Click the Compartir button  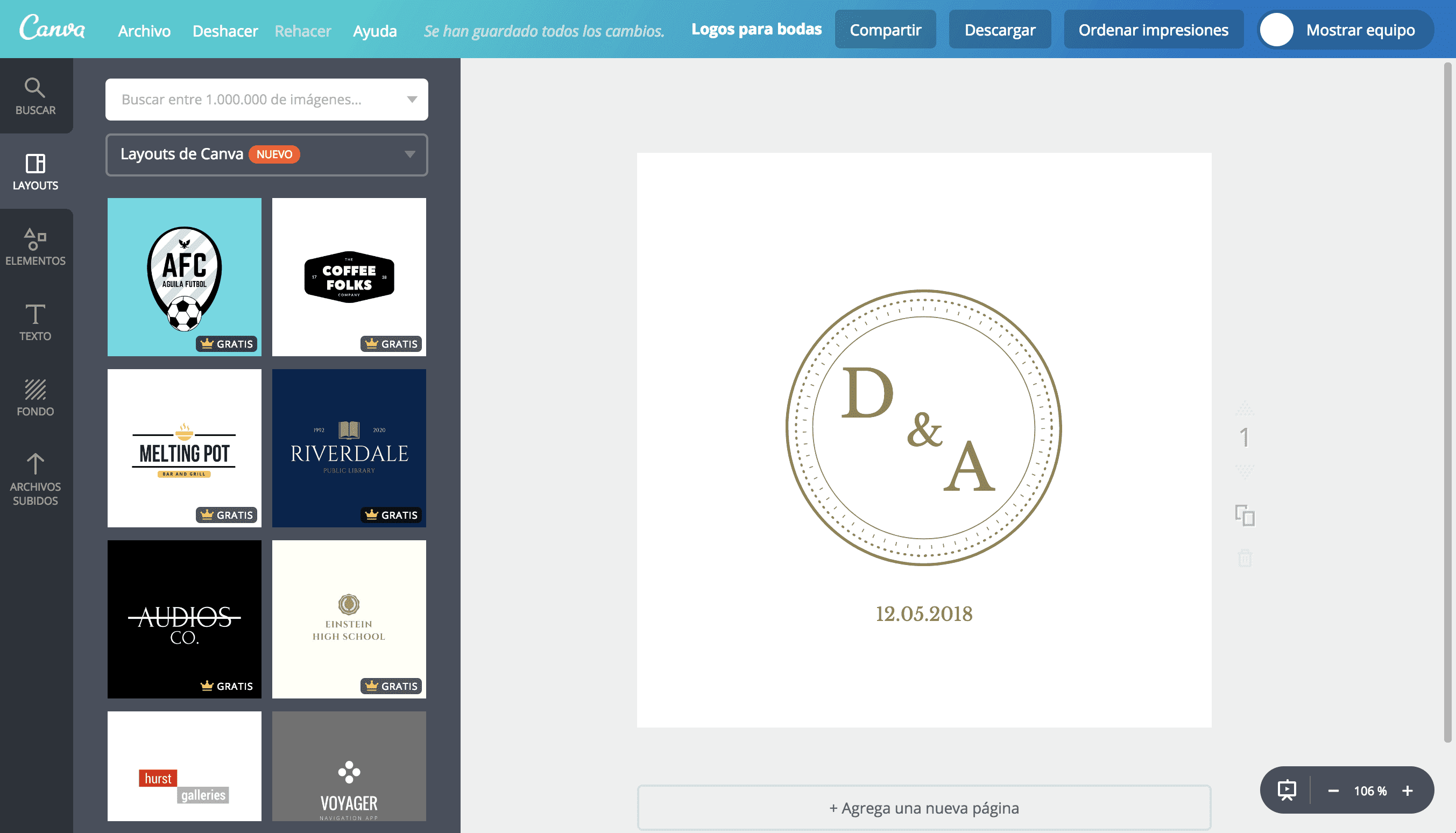click(x=885, y=30)
